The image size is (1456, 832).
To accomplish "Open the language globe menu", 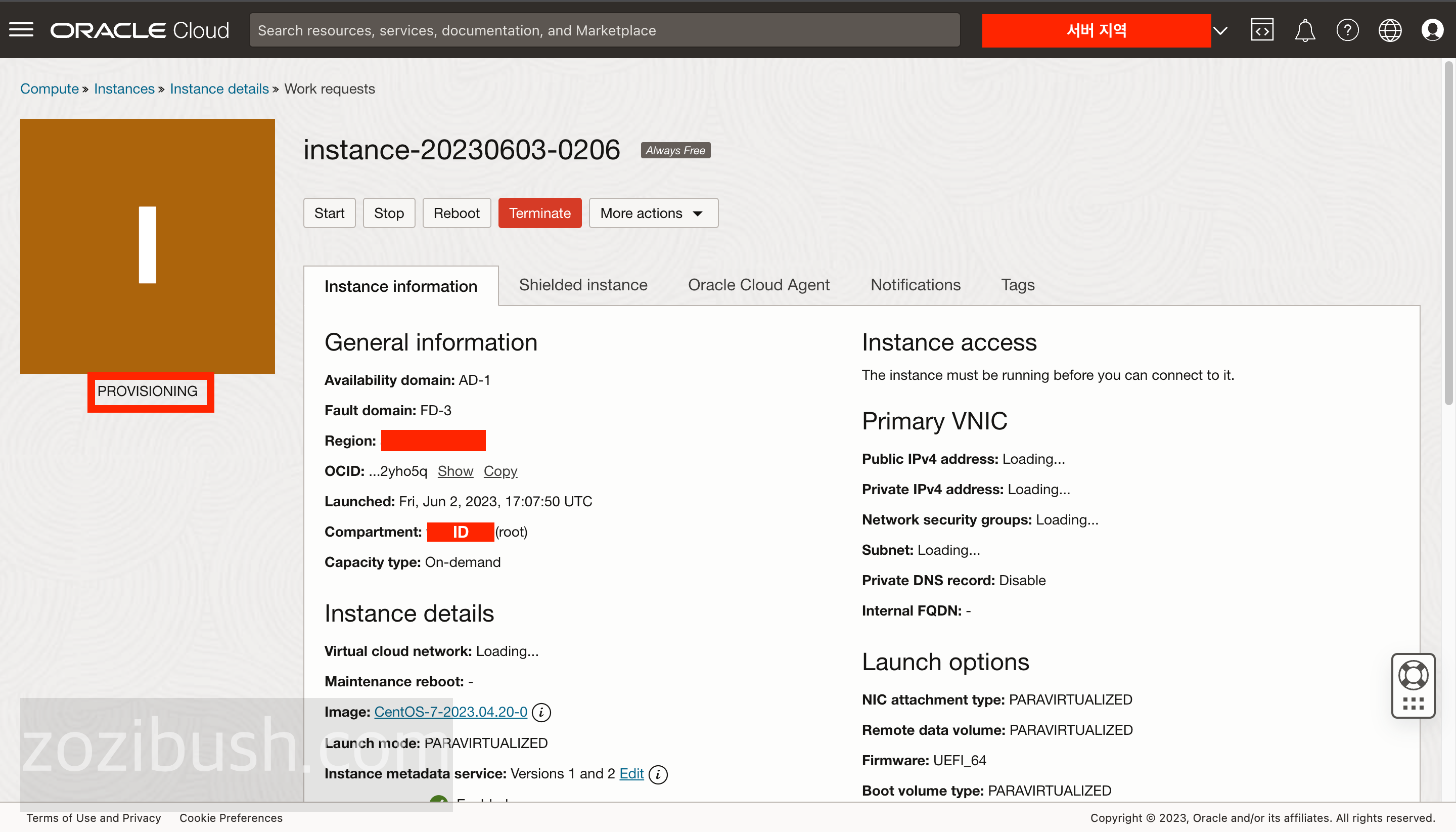I will 1390,30.
